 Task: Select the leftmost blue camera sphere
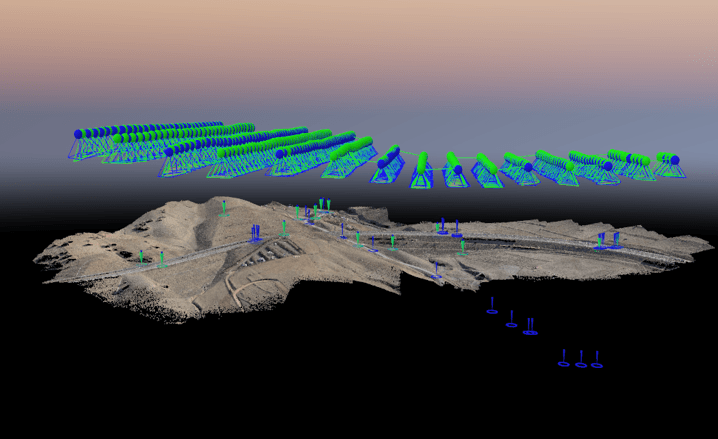(79, 133)
